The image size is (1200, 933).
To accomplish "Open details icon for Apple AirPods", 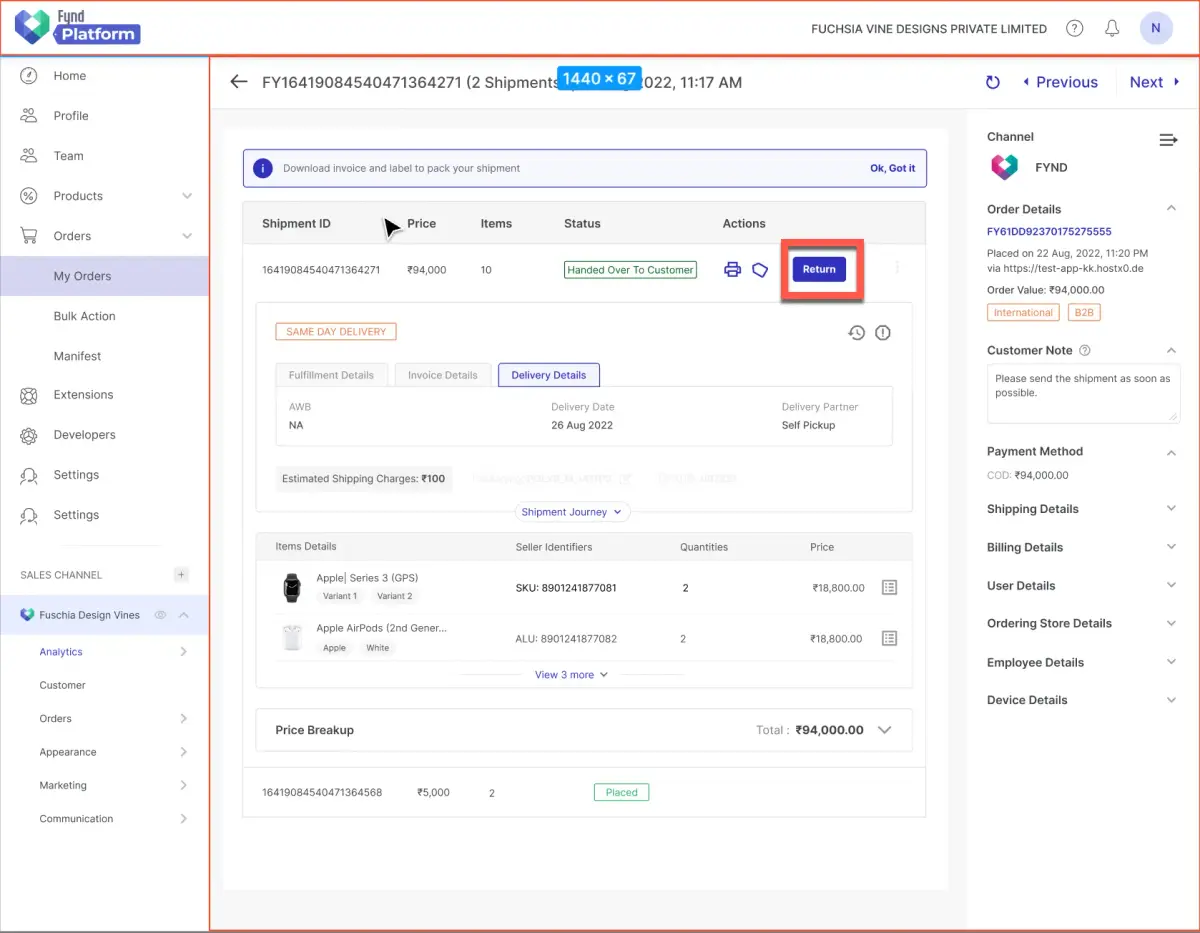I will 889,638.
